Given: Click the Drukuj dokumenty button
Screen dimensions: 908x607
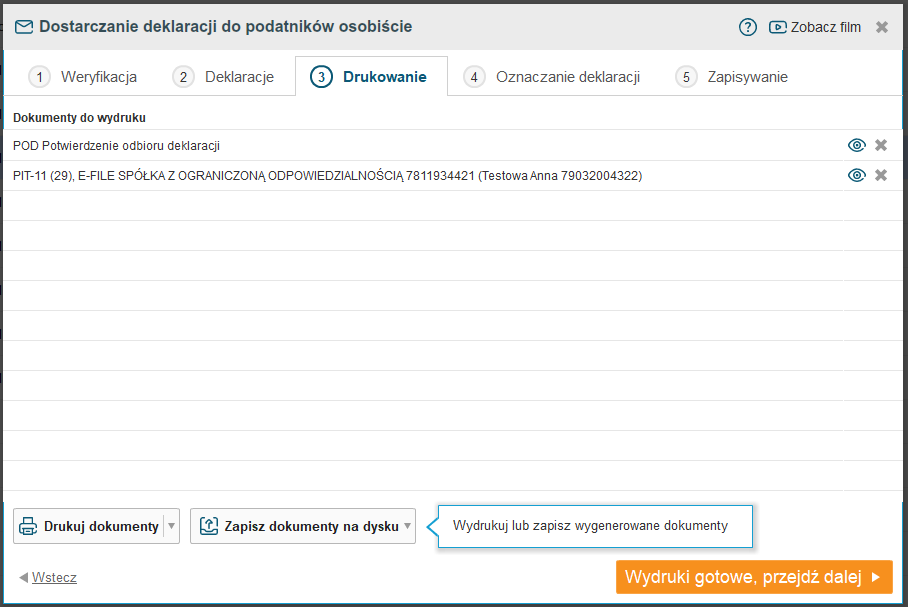Looking at the screenshot, I should tap(89, 526).
